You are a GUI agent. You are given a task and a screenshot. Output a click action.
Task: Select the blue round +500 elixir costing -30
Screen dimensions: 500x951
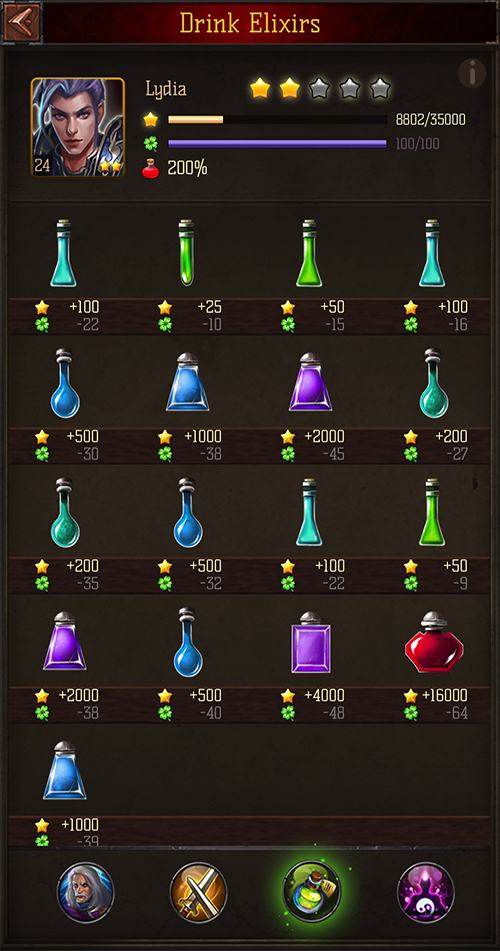pos(65,383)
